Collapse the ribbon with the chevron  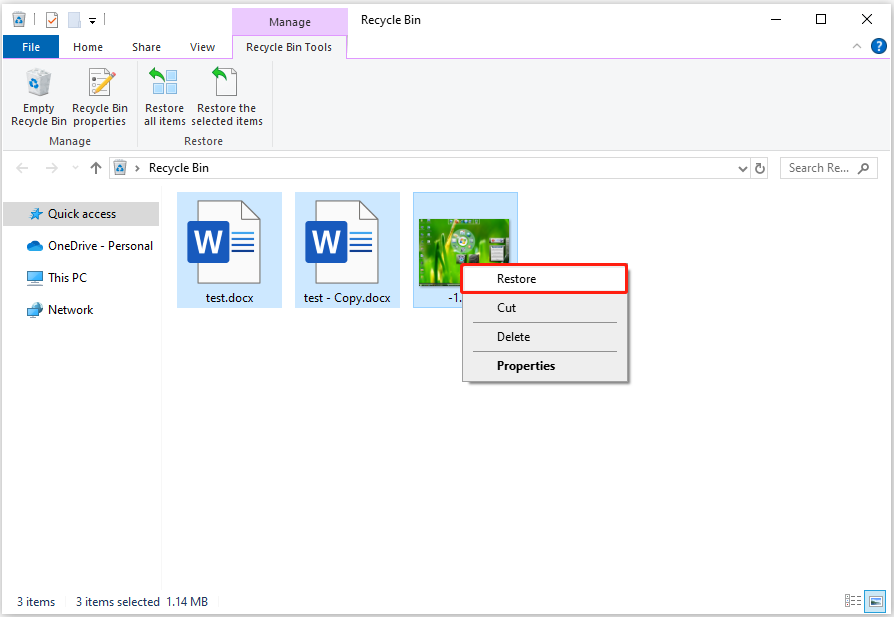[x=856, y=46]
